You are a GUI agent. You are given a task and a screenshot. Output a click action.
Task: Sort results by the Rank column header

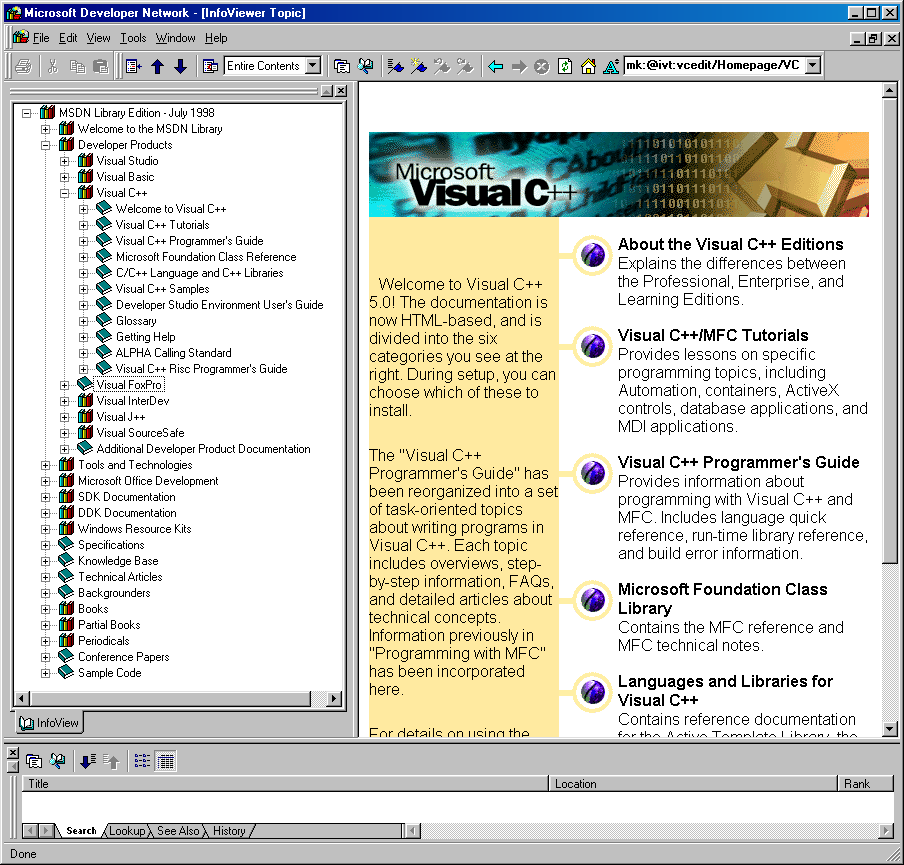coord(866,784)
